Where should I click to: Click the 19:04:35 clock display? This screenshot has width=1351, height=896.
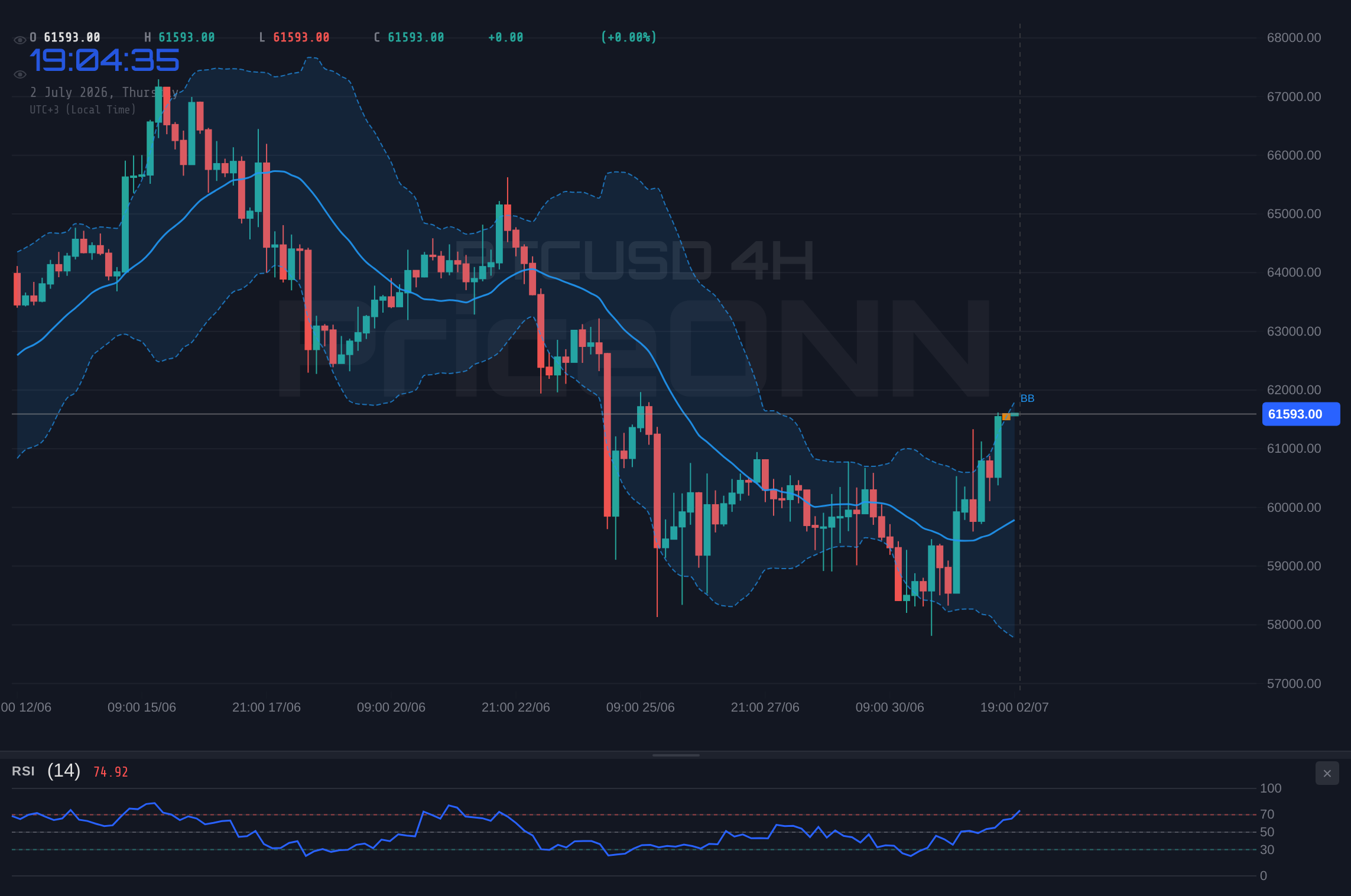tap(105, 60)
